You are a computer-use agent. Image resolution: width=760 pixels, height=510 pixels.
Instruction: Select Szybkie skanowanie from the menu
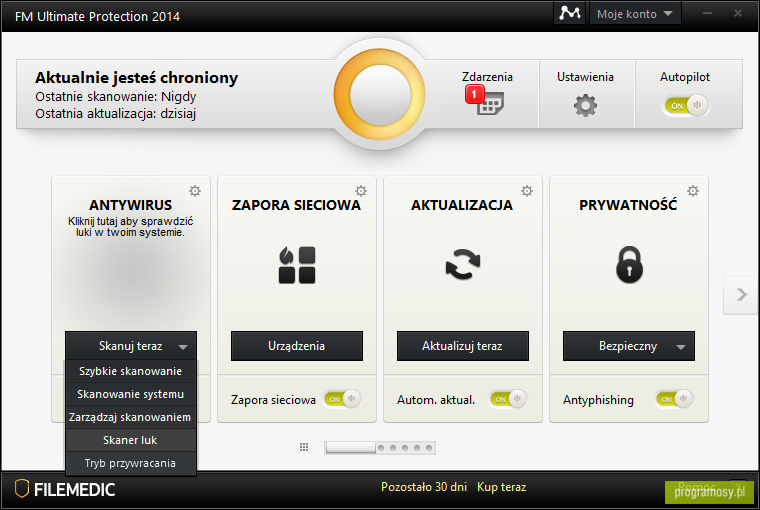point(130,371)
